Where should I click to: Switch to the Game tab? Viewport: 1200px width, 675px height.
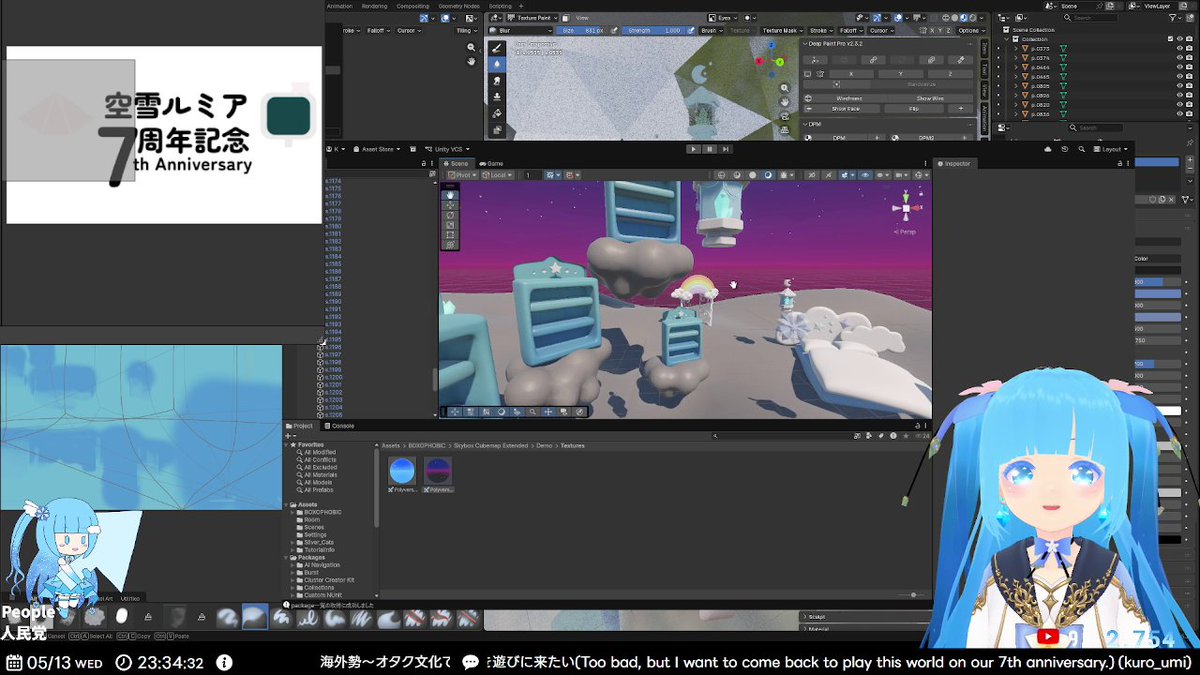click(x=491, y=163)
